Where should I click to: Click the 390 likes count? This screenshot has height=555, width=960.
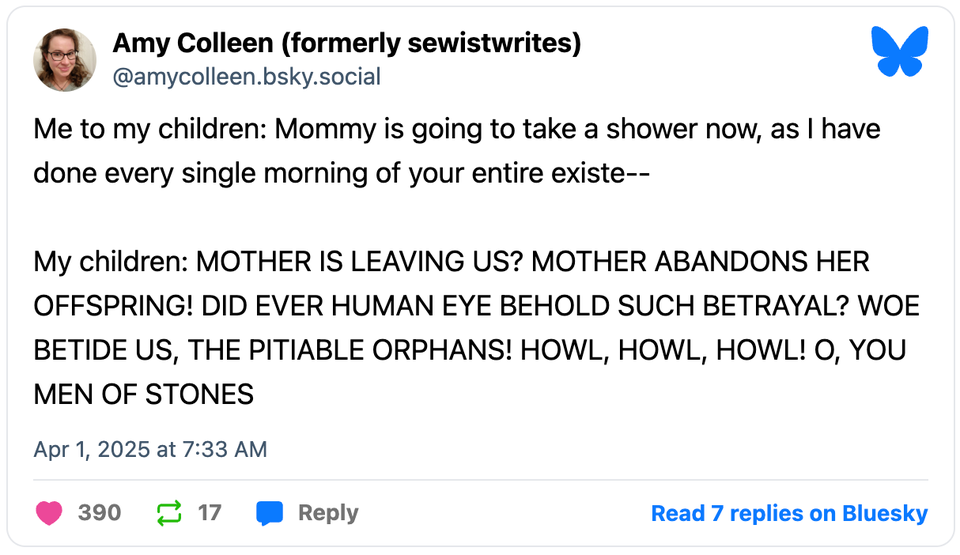(x=99, y=513)
